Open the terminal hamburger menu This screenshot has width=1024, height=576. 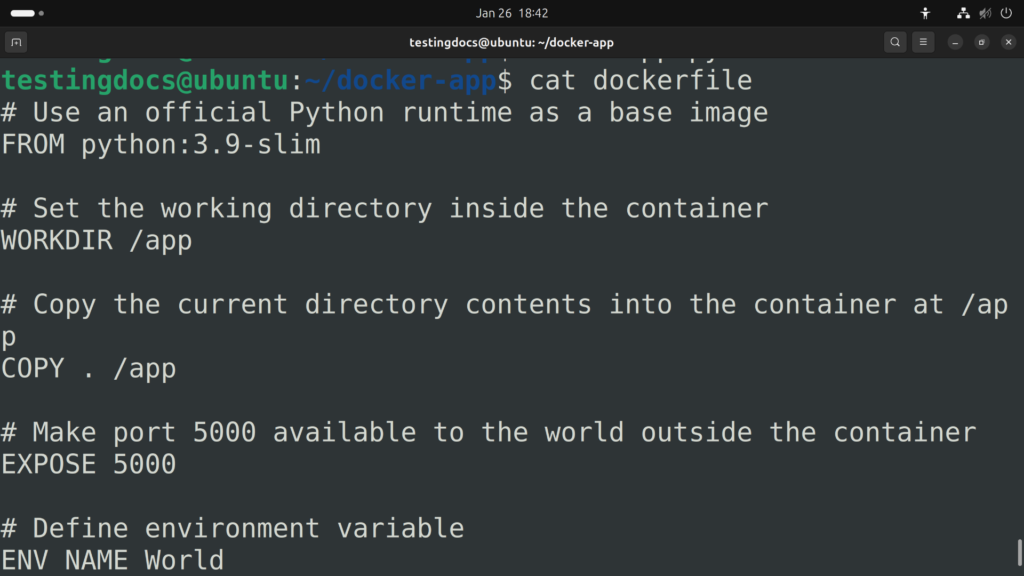coord(922,42)
